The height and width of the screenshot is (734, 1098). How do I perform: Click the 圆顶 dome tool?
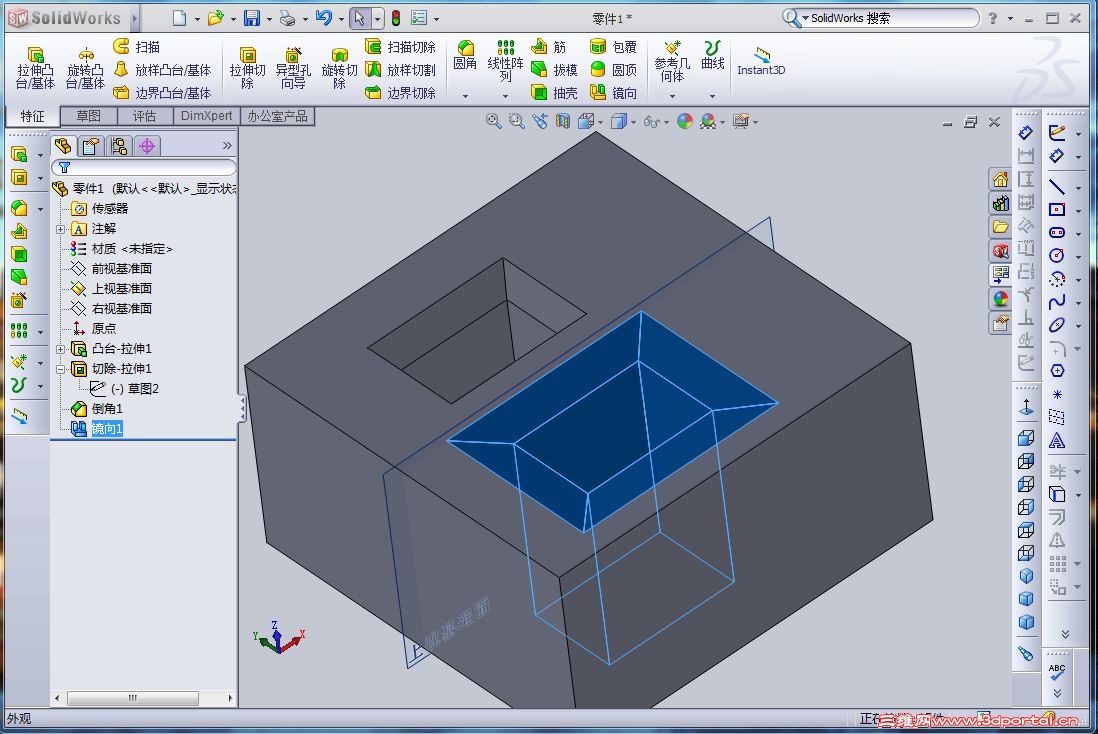click(x=613, y=69)
